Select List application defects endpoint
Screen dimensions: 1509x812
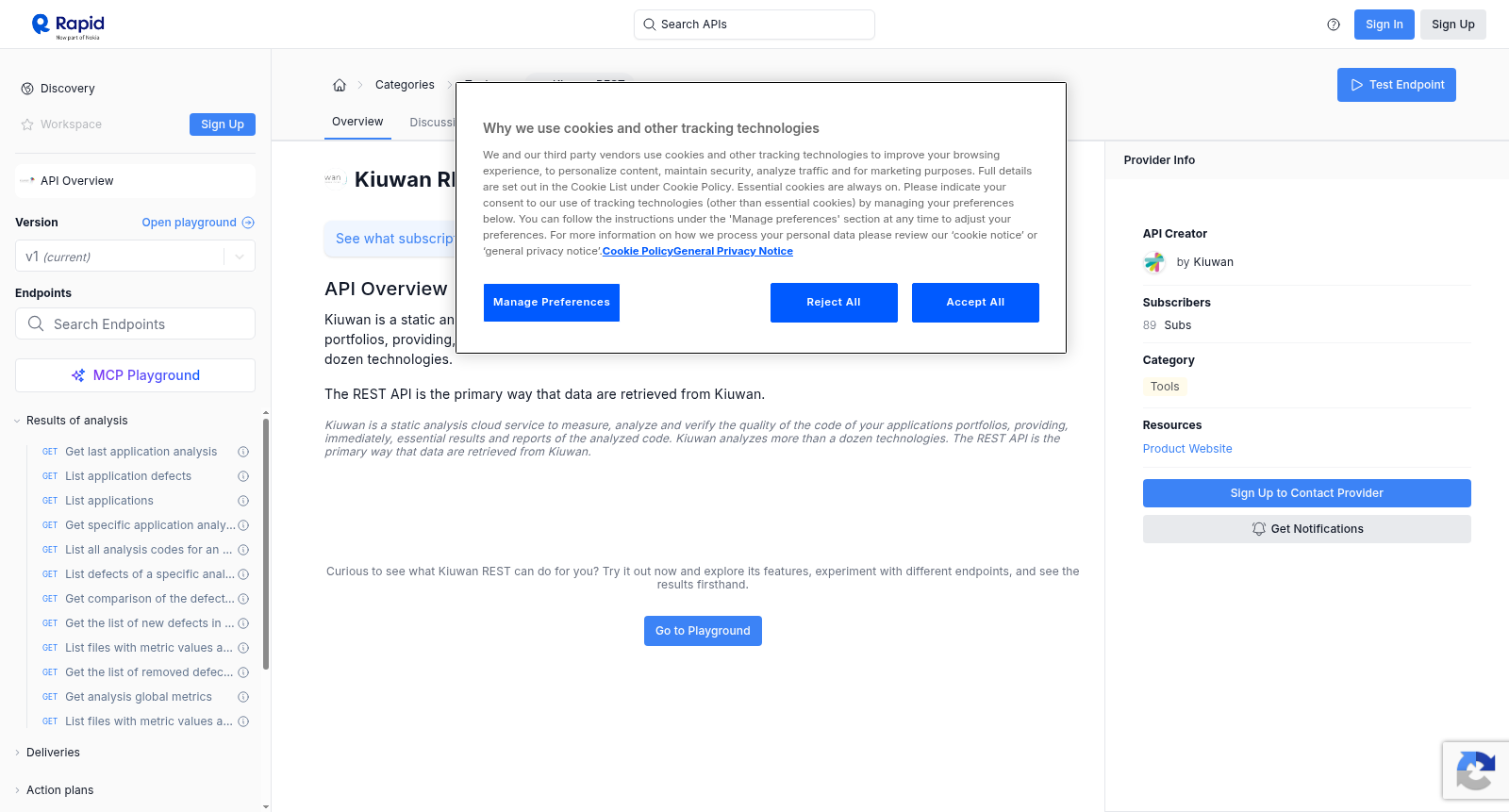click(x=128, y=476)
